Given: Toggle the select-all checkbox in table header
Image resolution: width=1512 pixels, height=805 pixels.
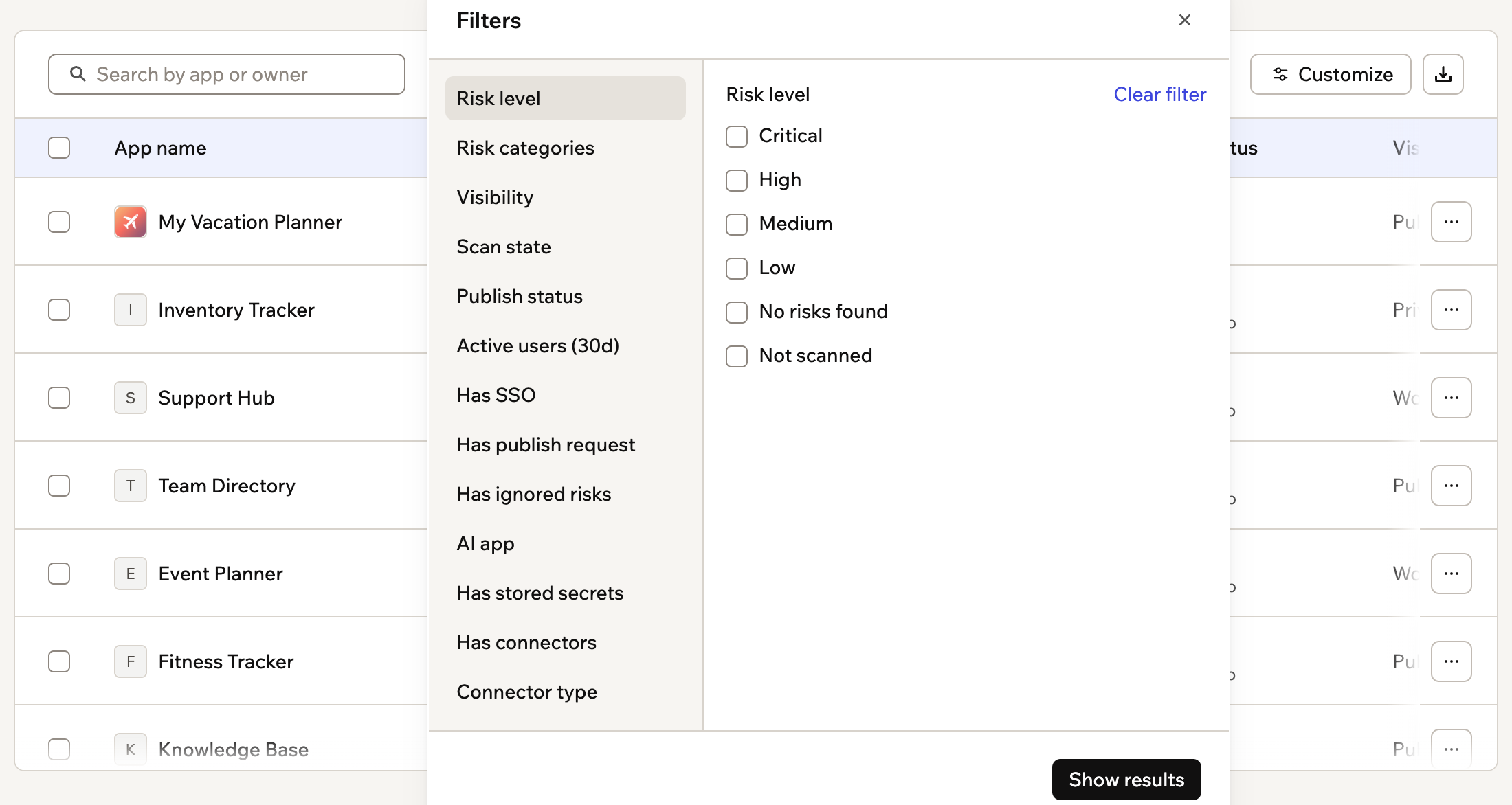Looking at the screenshot, I should [59, 148].
